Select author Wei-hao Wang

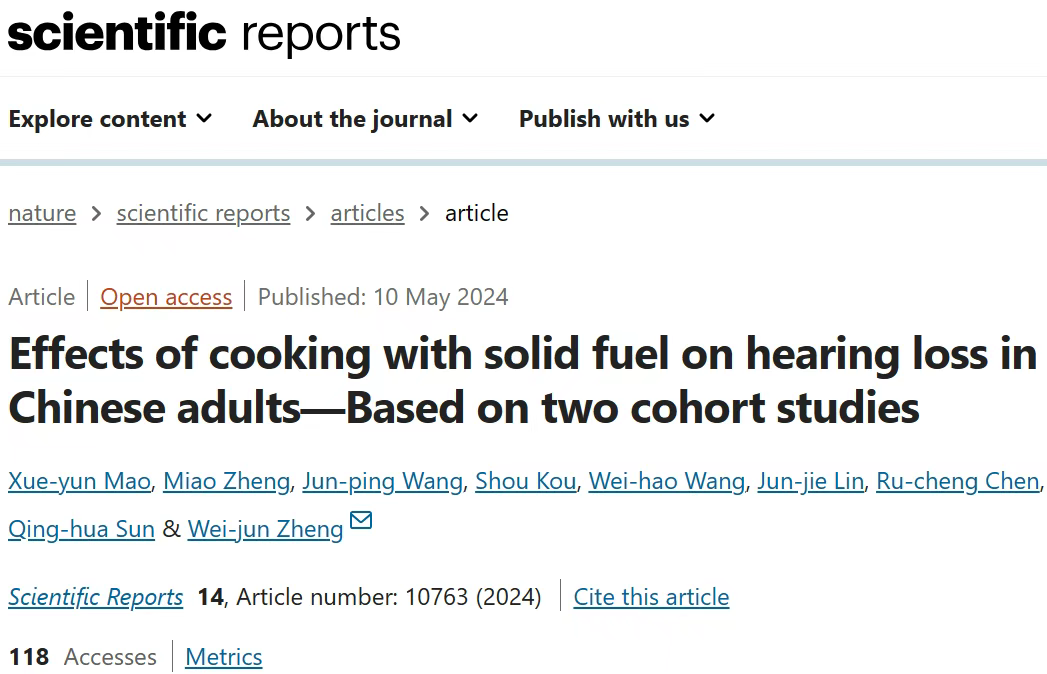point(666,481)
